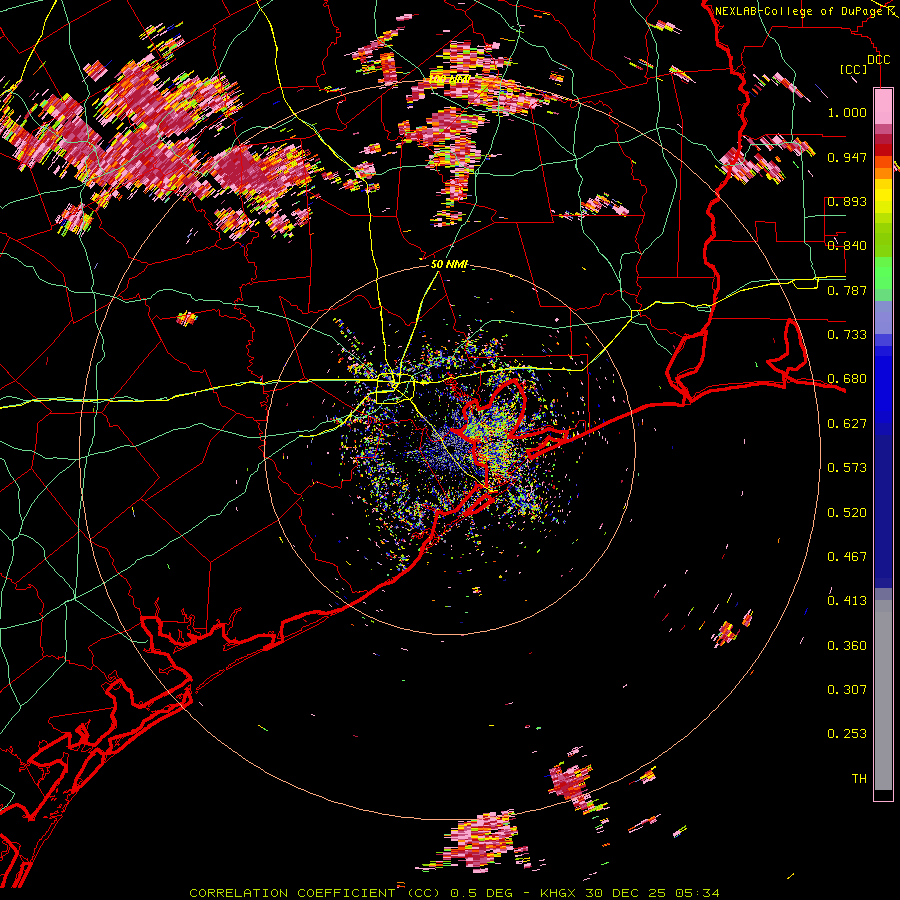Pick the bright green band of color scale

(x=883, y=273)
